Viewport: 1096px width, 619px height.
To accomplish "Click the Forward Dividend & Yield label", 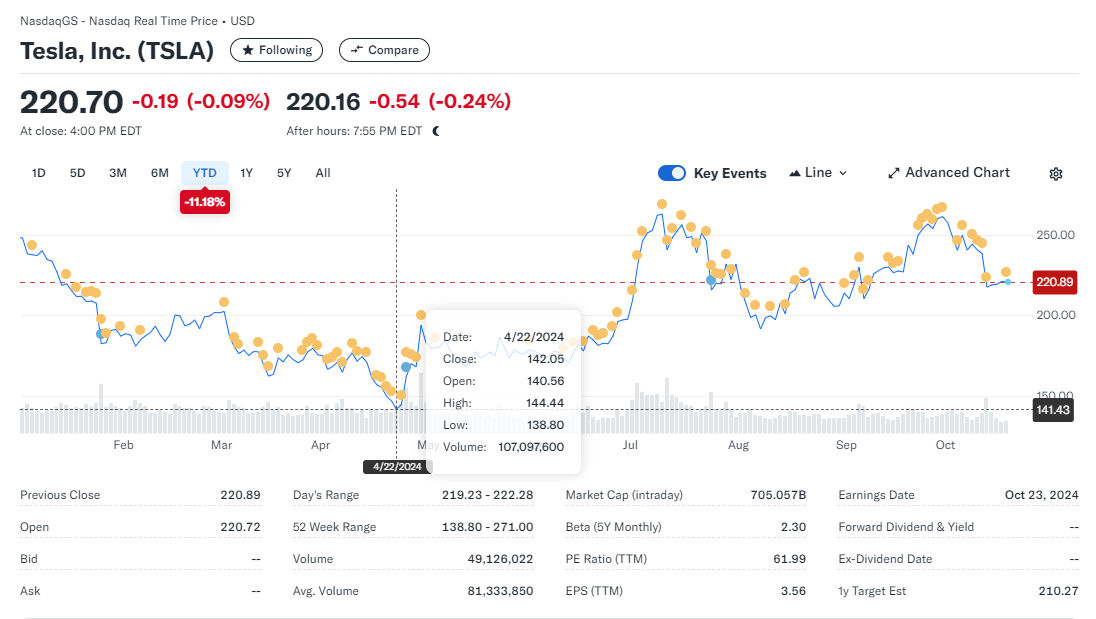I will [x=906, y=527].
